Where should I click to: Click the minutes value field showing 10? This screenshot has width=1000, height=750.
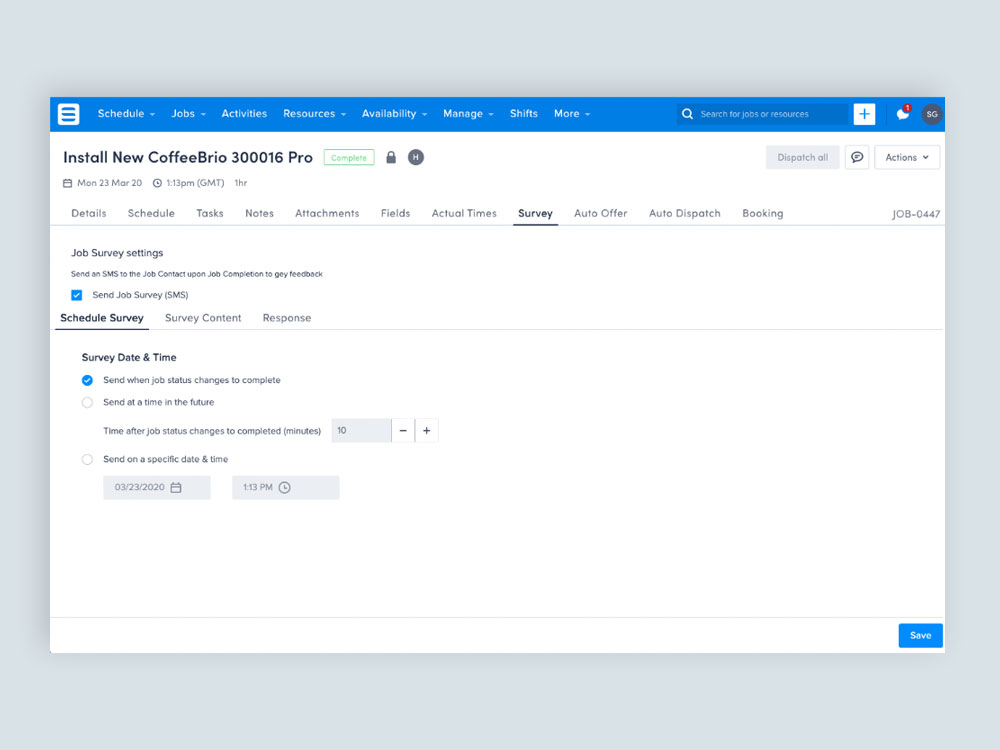[361, 430]
